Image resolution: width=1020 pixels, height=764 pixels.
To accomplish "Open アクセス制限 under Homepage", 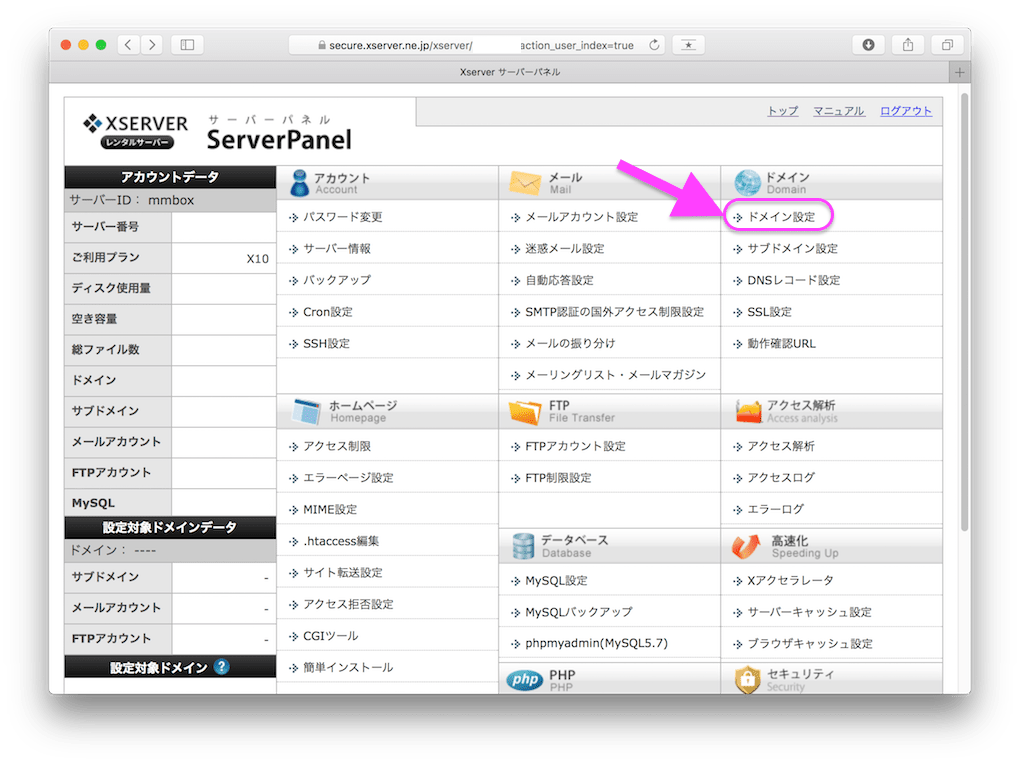I will [x=337, y=446].
